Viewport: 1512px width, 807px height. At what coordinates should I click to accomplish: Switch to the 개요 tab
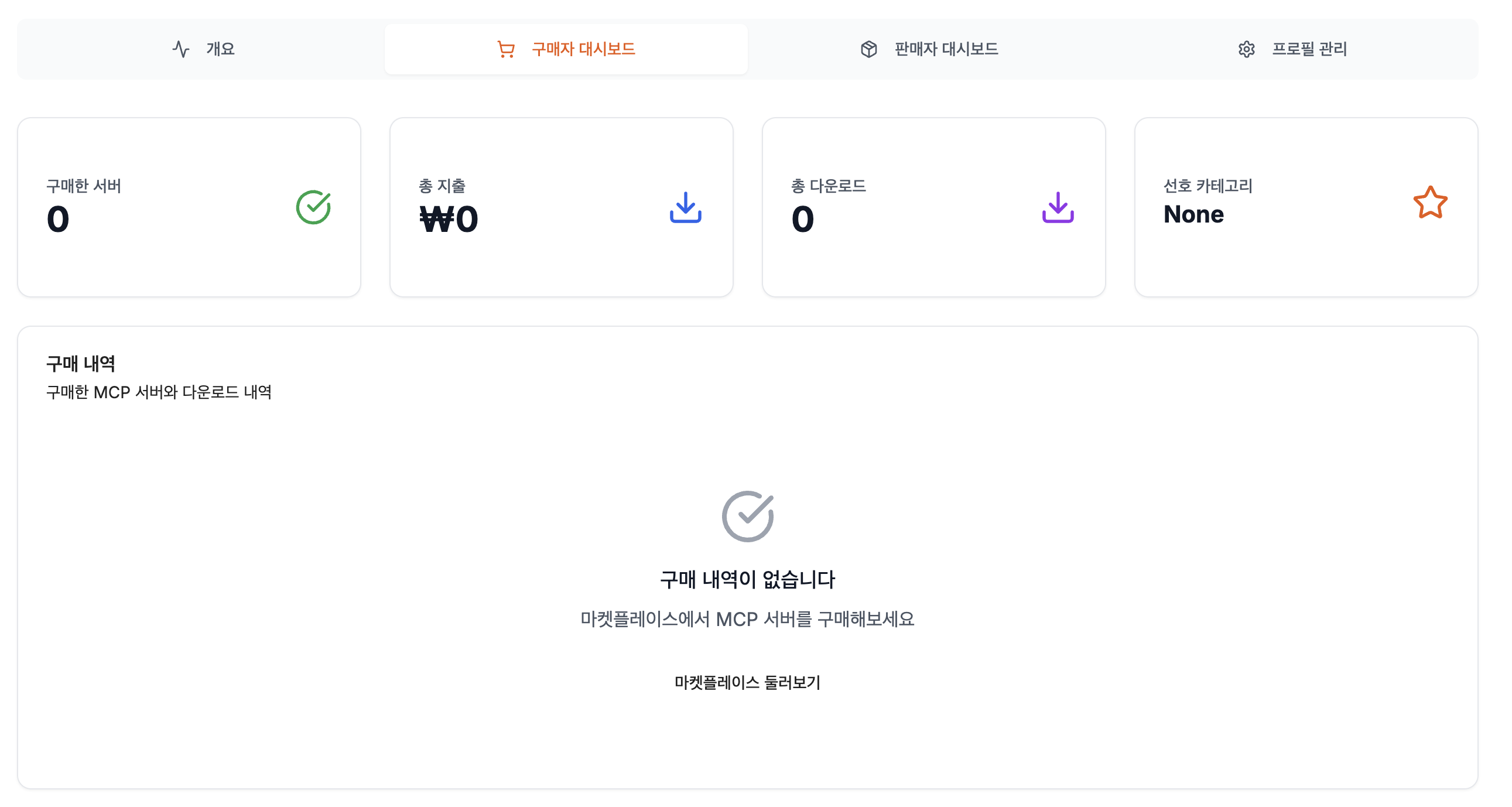click(x=220, y=49)
